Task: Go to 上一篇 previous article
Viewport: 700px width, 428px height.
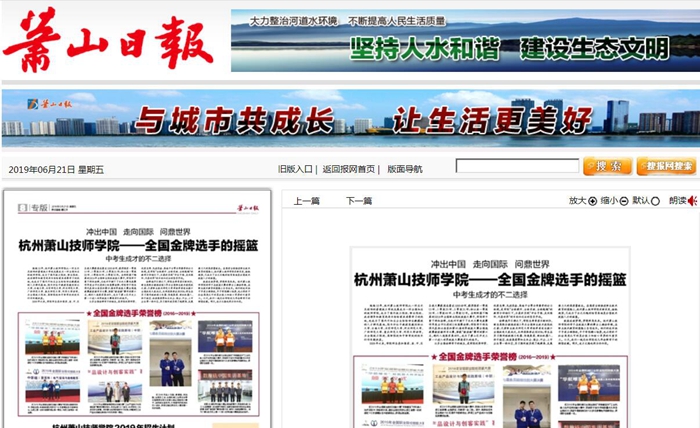Action: click(x=306, y=201)
